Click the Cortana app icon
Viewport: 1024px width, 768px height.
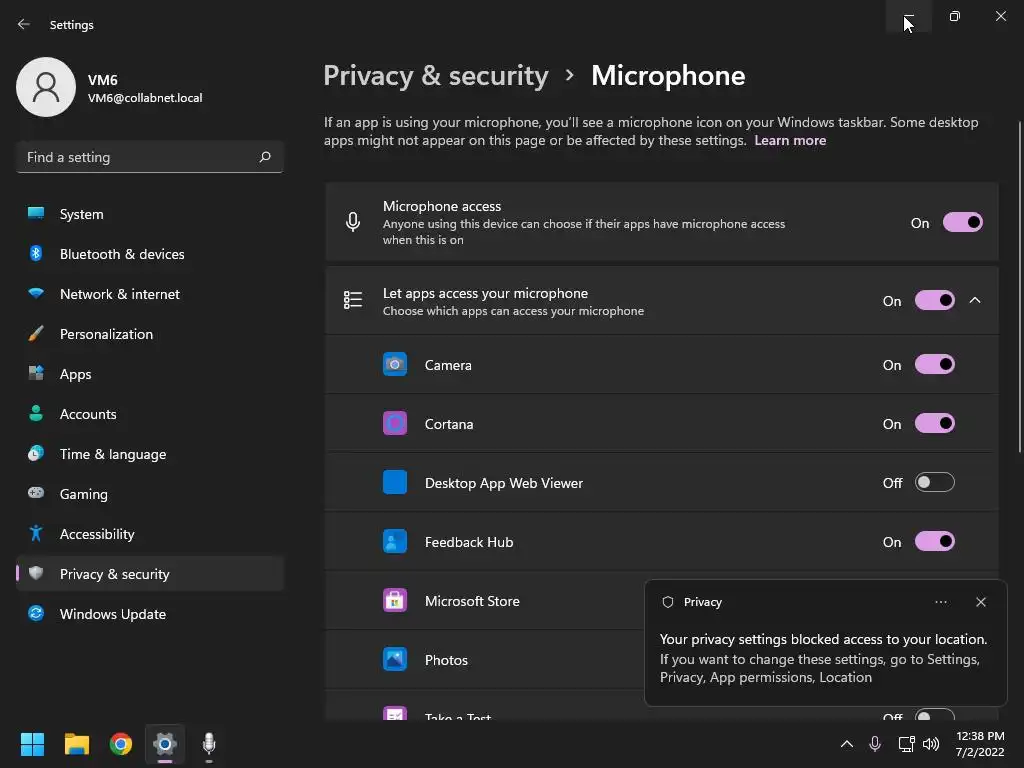click(395, 424)
